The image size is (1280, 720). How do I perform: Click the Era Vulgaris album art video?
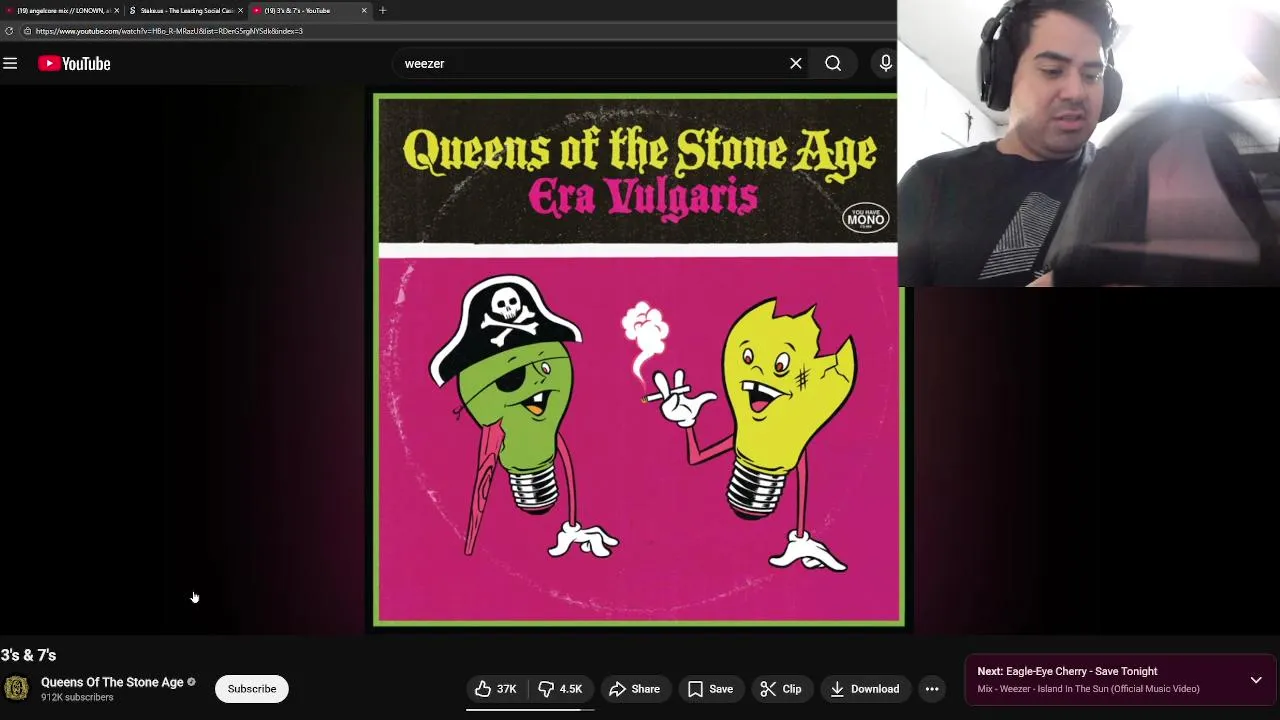pyautogui.click(x=638, y=360)
